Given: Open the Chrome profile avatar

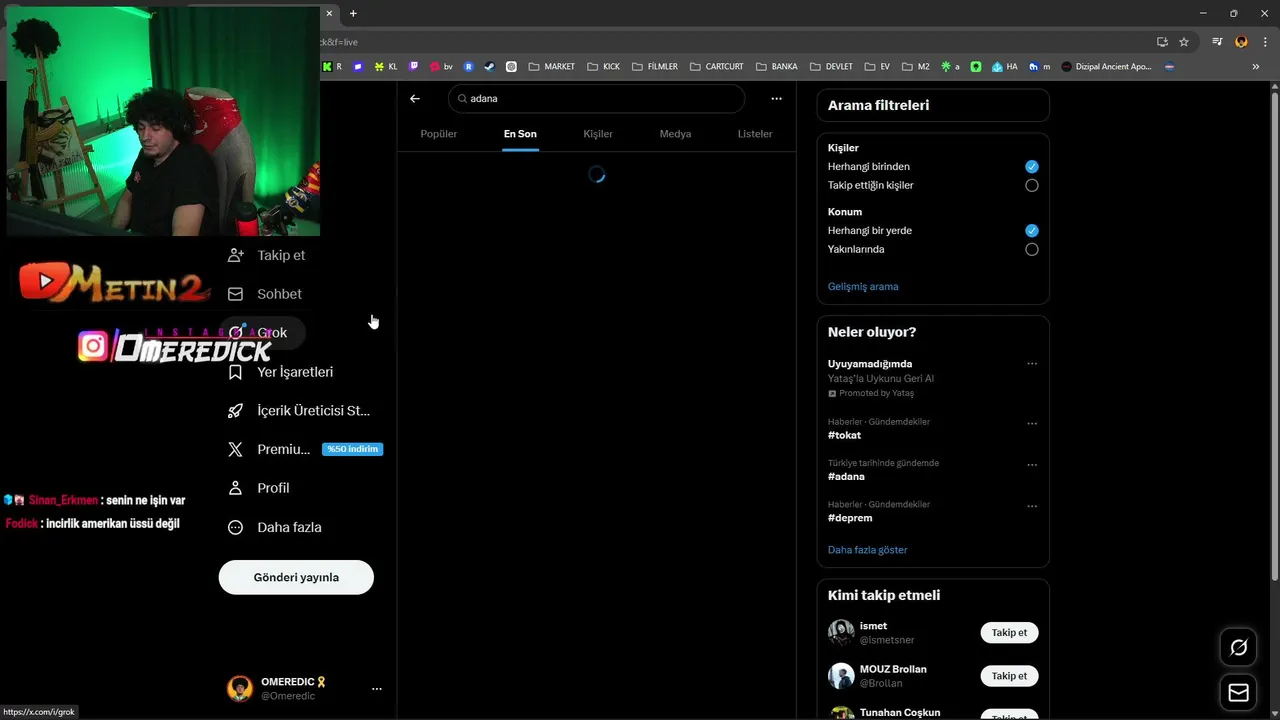Looking at the screenshot, I should click(1241, 42).
